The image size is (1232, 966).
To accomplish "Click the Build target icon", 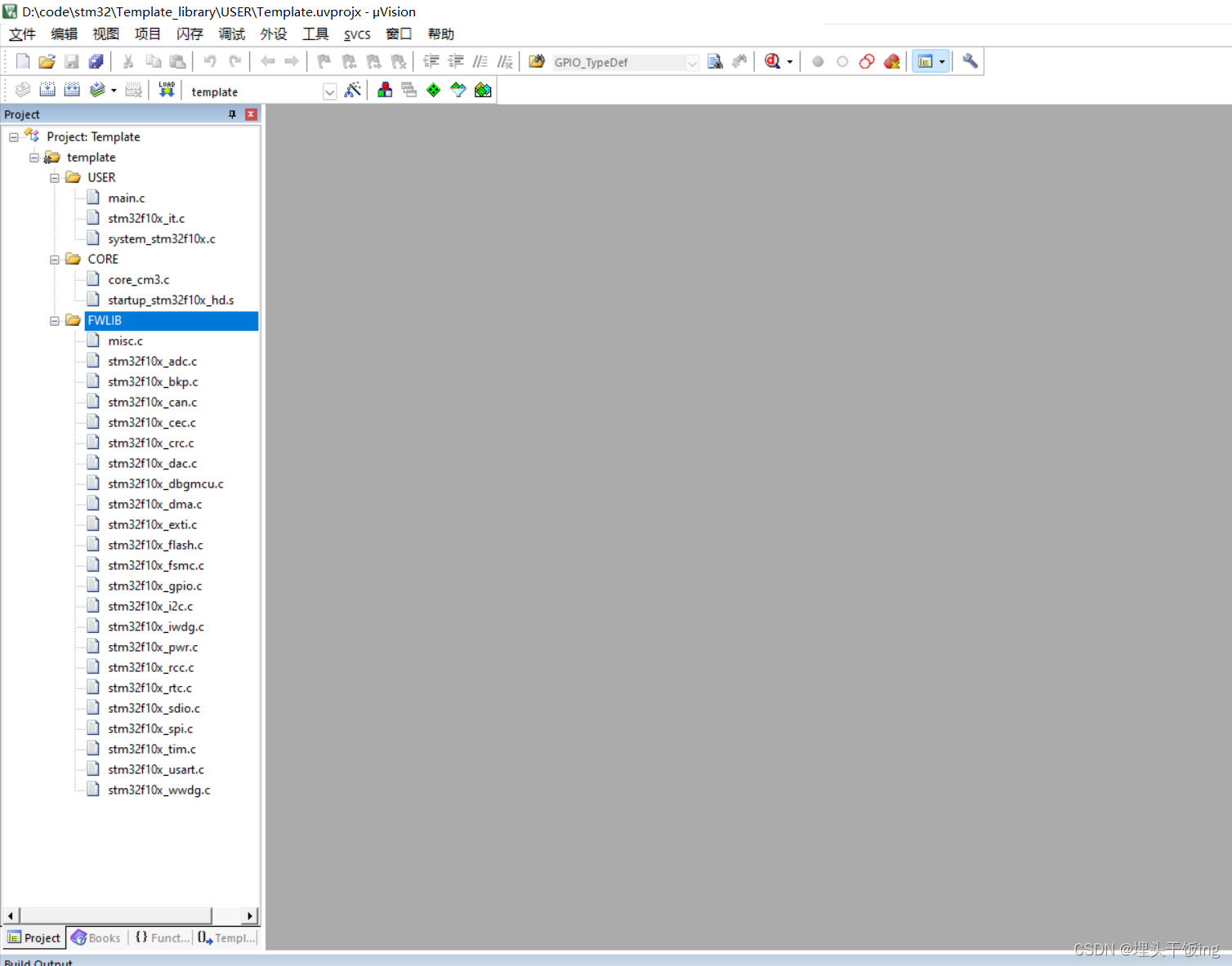I will click(47, 90).
